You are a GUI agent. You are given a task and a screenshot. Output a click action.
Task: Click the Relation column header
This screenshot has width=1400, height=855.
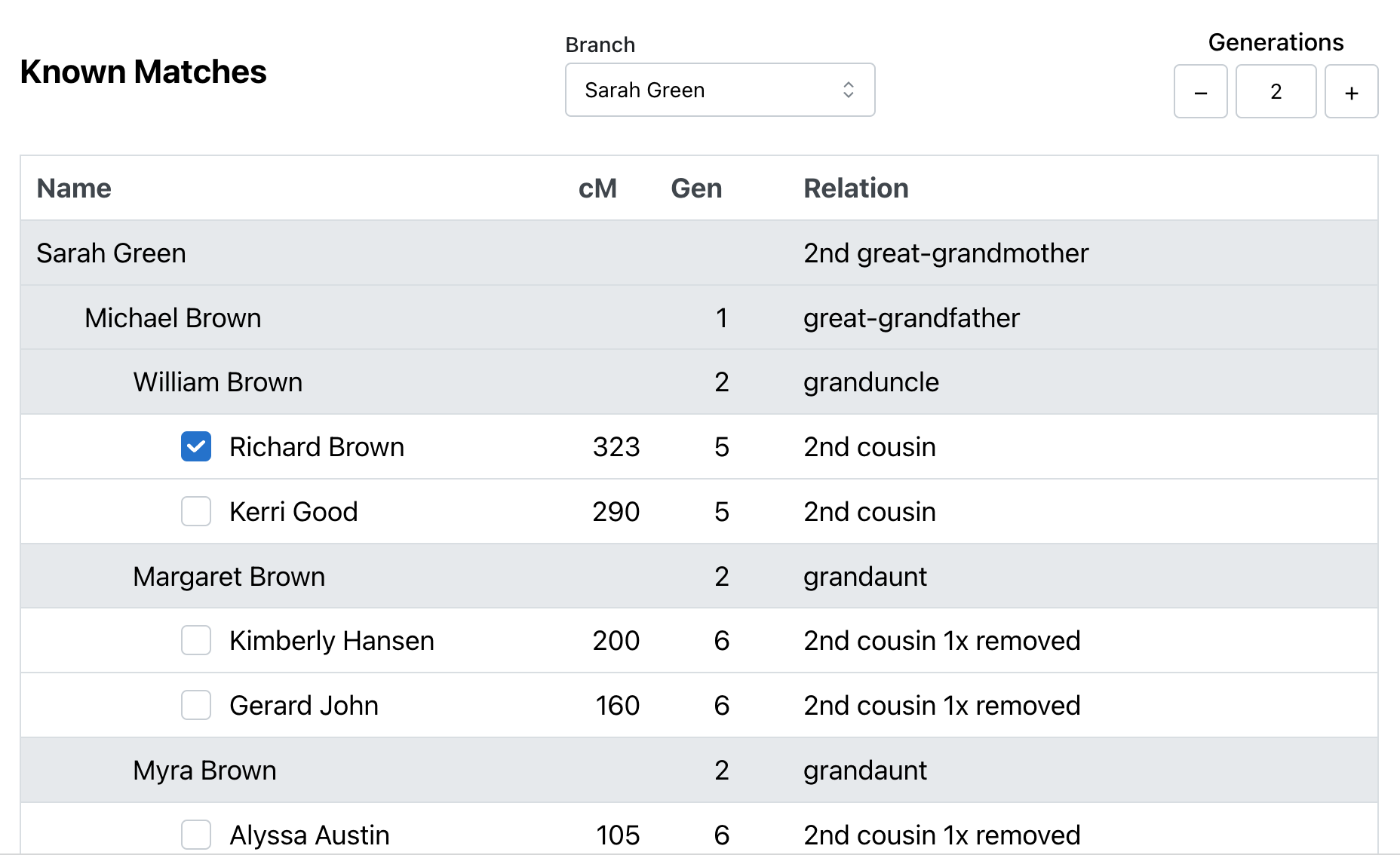(x=856, y=188)
